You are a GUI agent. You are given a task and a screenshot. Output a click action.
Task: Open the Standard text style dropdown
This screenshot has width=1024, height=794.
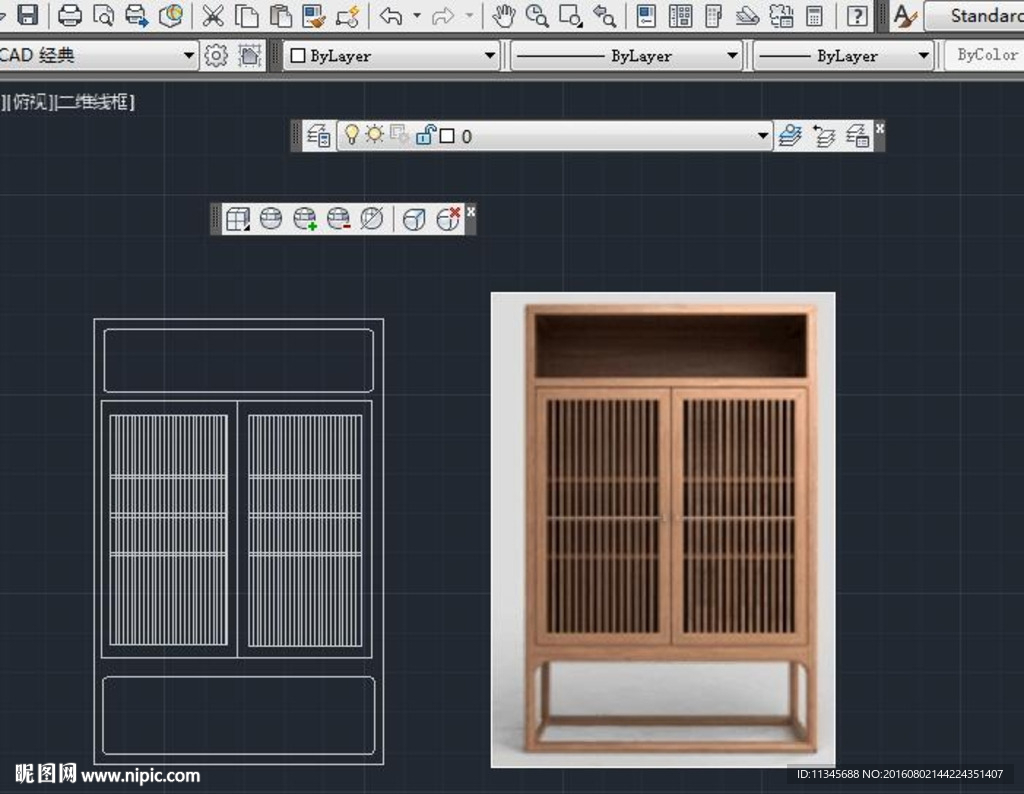974,15
